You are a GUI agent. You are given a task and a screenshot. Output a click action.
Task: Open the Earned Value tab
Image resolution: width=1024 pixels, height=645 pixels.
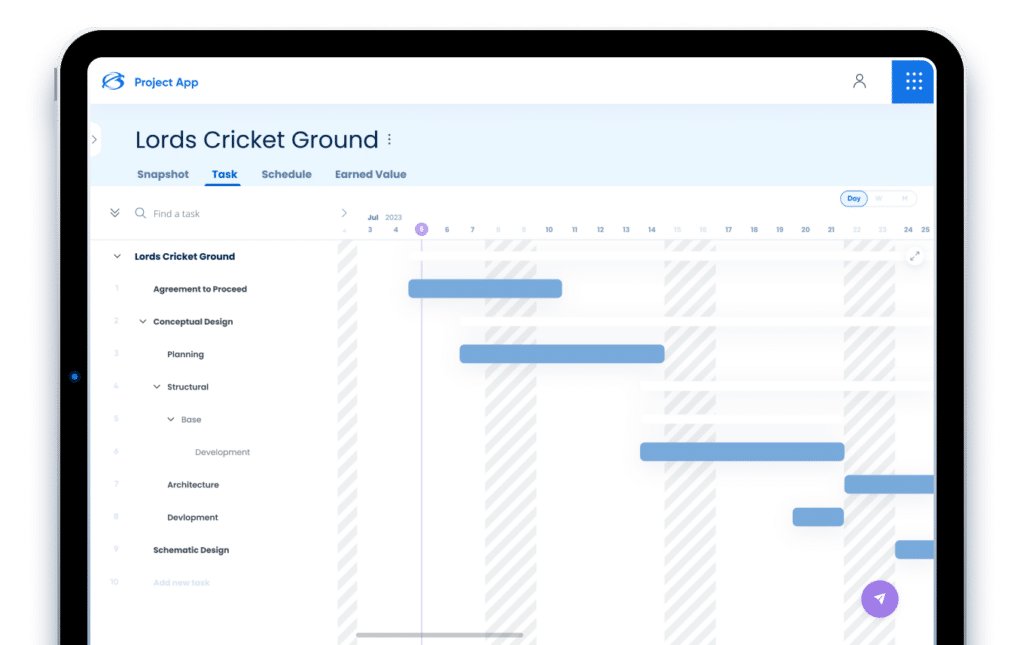point(370,174)
